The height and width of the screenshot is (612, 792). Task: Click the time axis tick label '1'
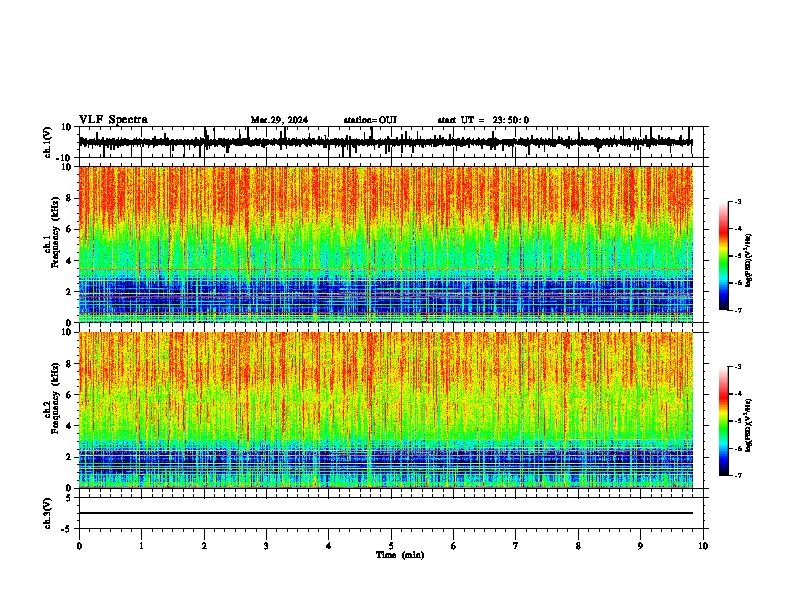(x=141, y=546)
